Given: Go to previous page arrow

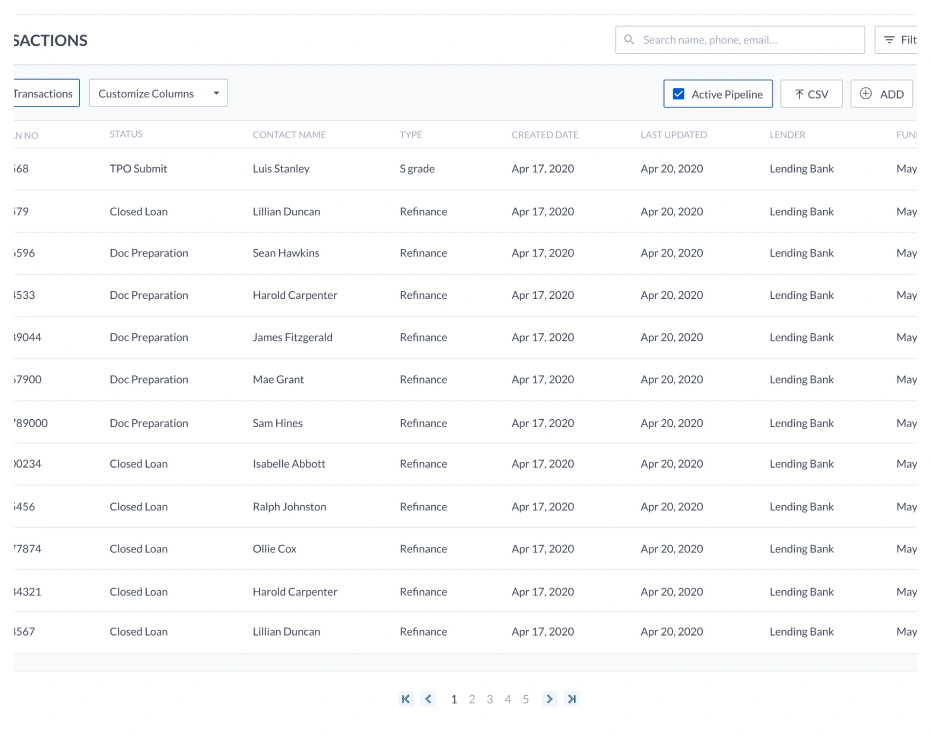Looking at the screenshot, I should [x=429, y=699].
